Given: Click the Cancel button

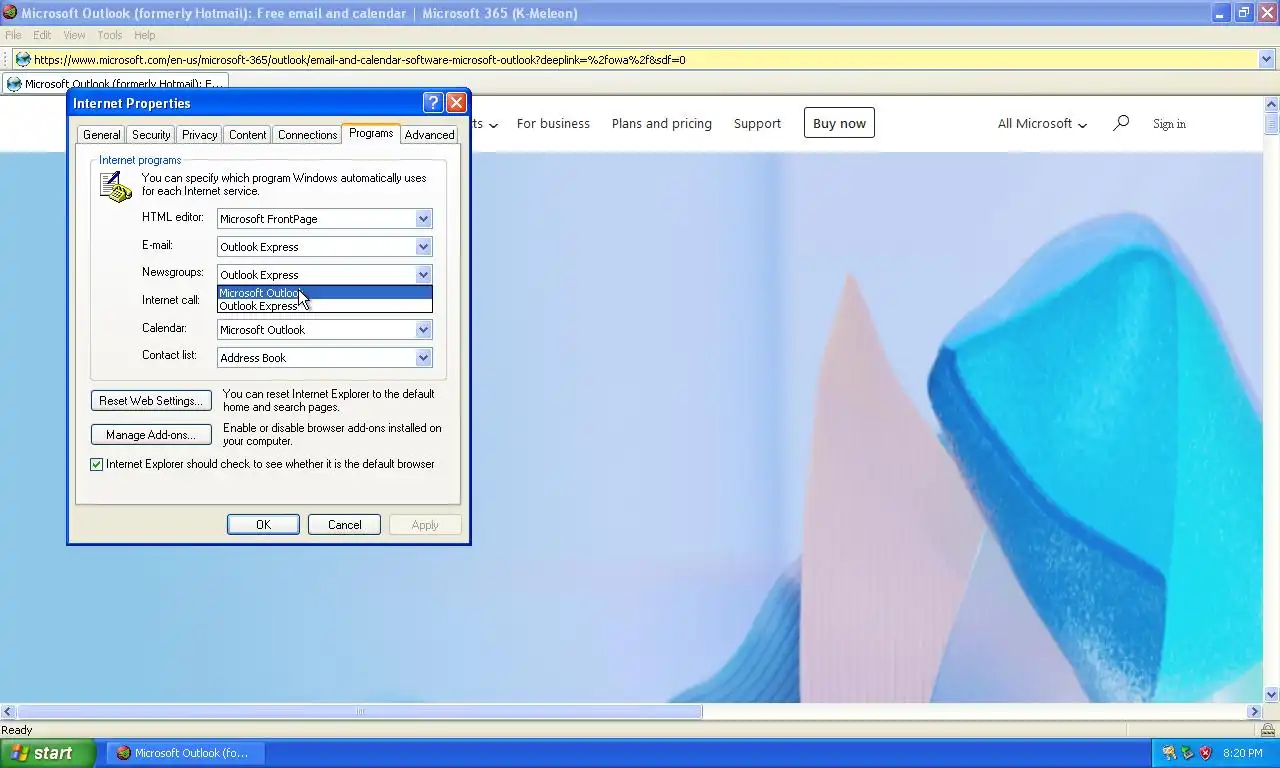Looking at the screenshot, I should [x=345, y=525].
